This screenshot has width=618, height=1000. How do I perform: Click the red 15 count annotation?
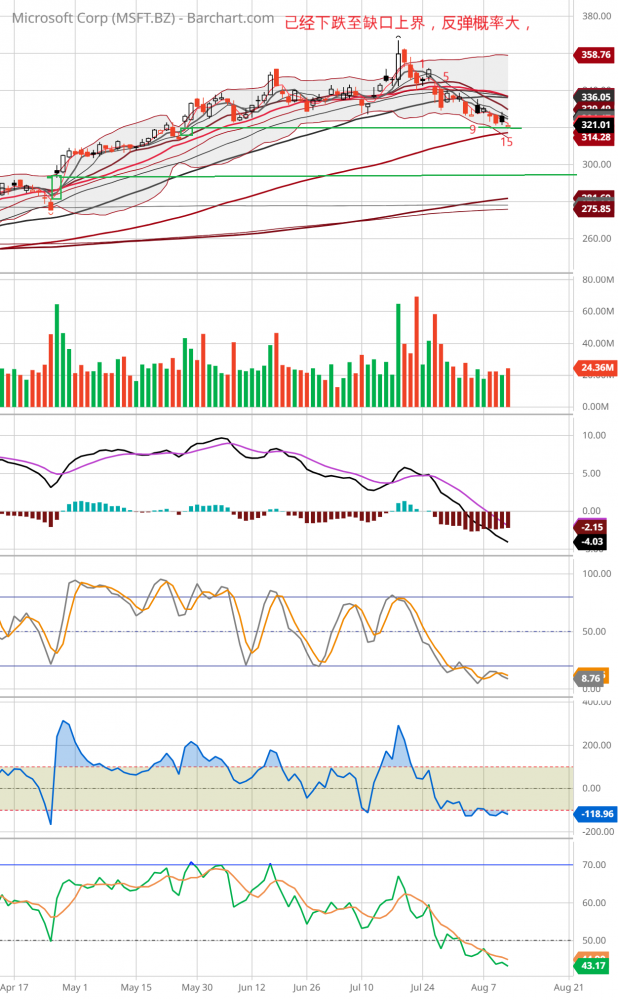[506, 142]
